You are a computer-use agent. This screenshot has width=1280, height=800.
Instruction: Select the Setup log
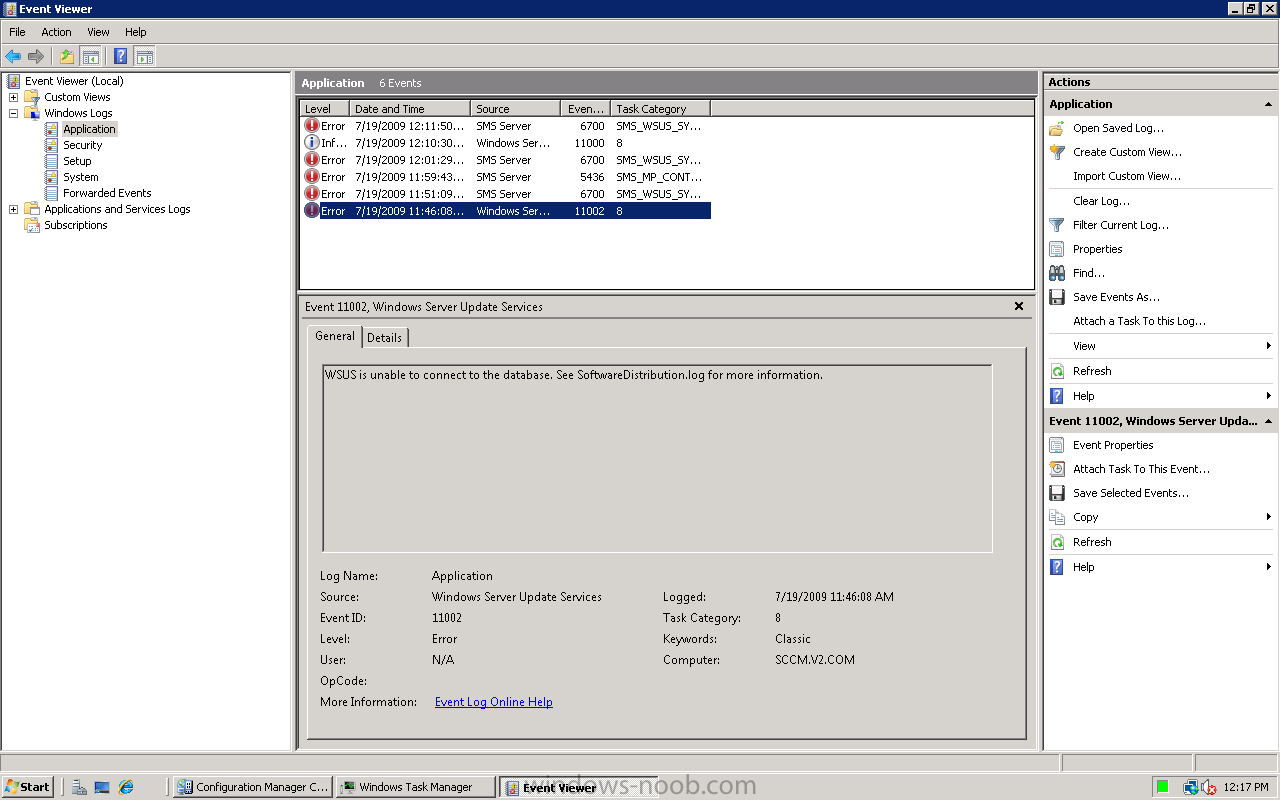coord(77,161)
